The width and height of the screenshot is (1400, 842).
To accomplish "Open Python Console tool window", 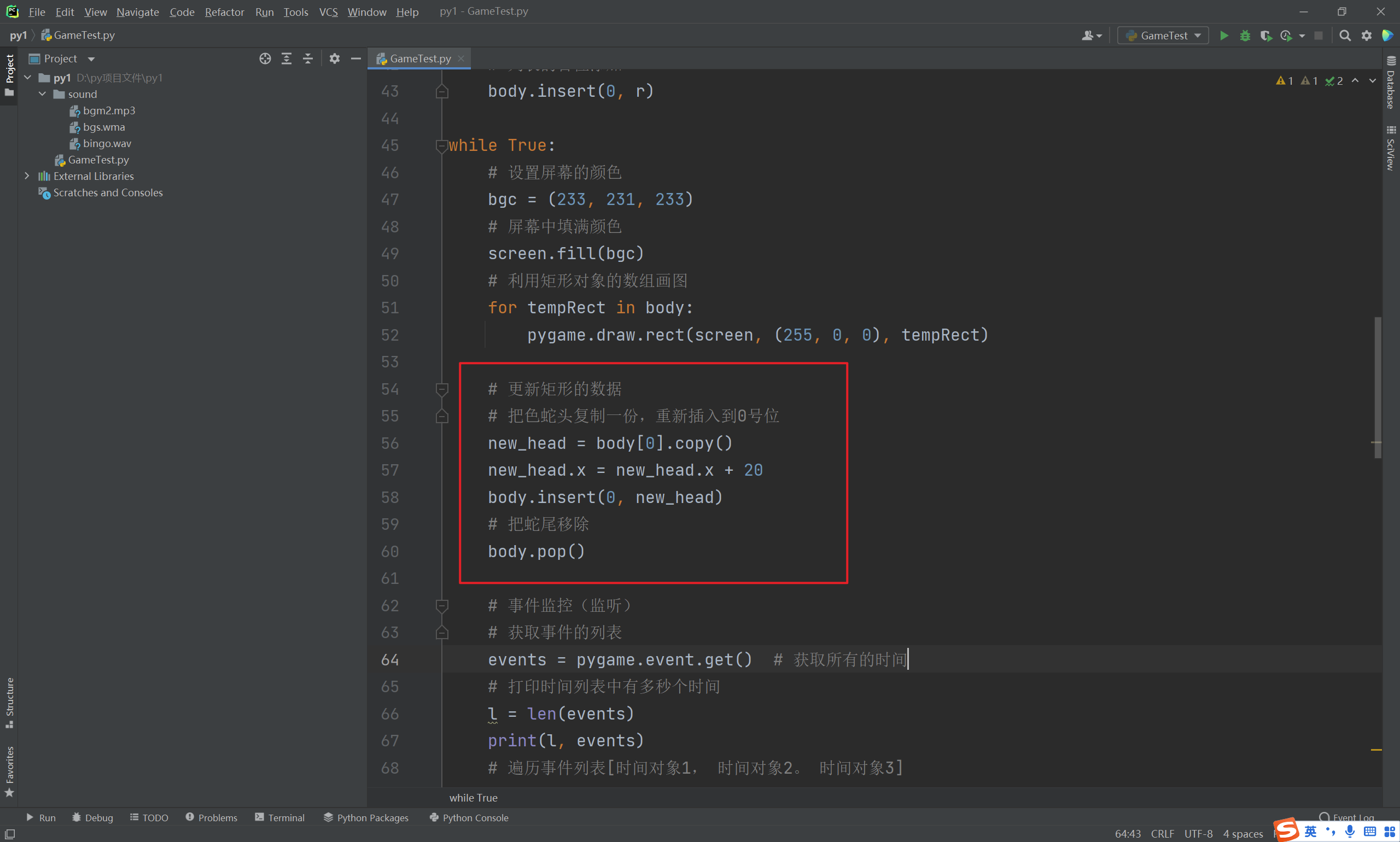I will (x=469, y=817).
